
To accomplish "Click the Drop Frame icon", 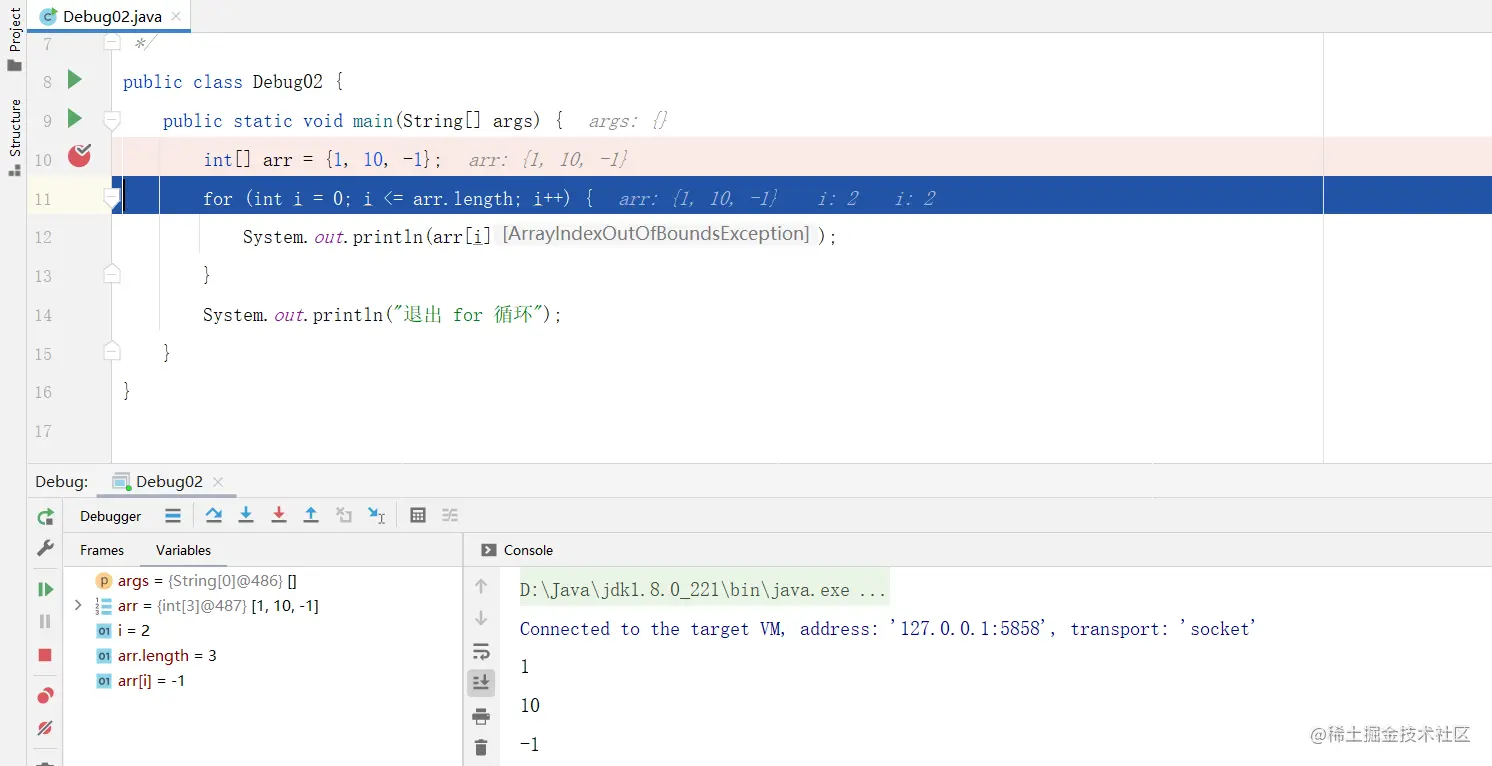I will (344, 515).
